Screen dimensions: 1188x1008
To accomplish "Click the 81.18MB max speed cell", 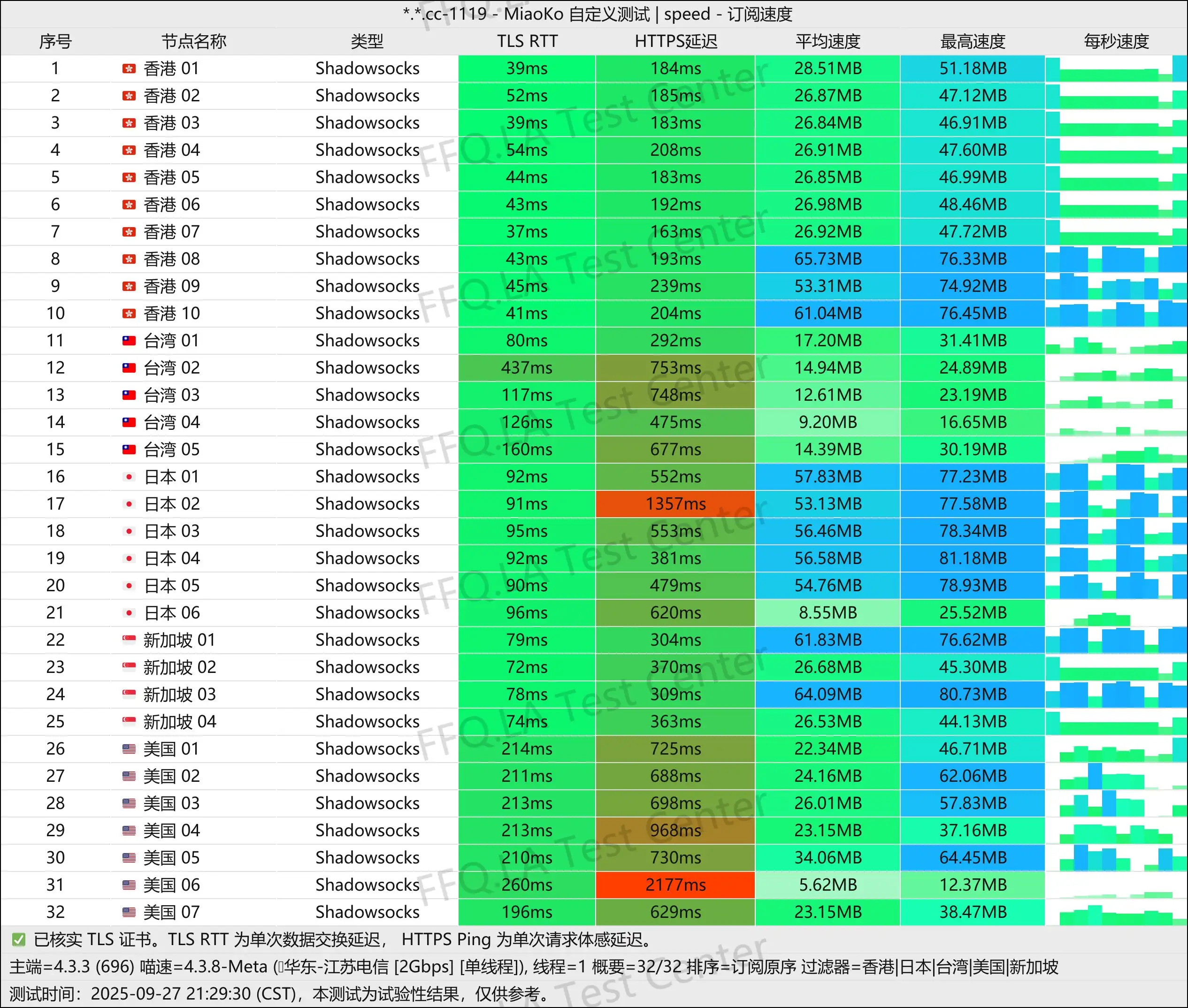I will [x=973, y=558].
